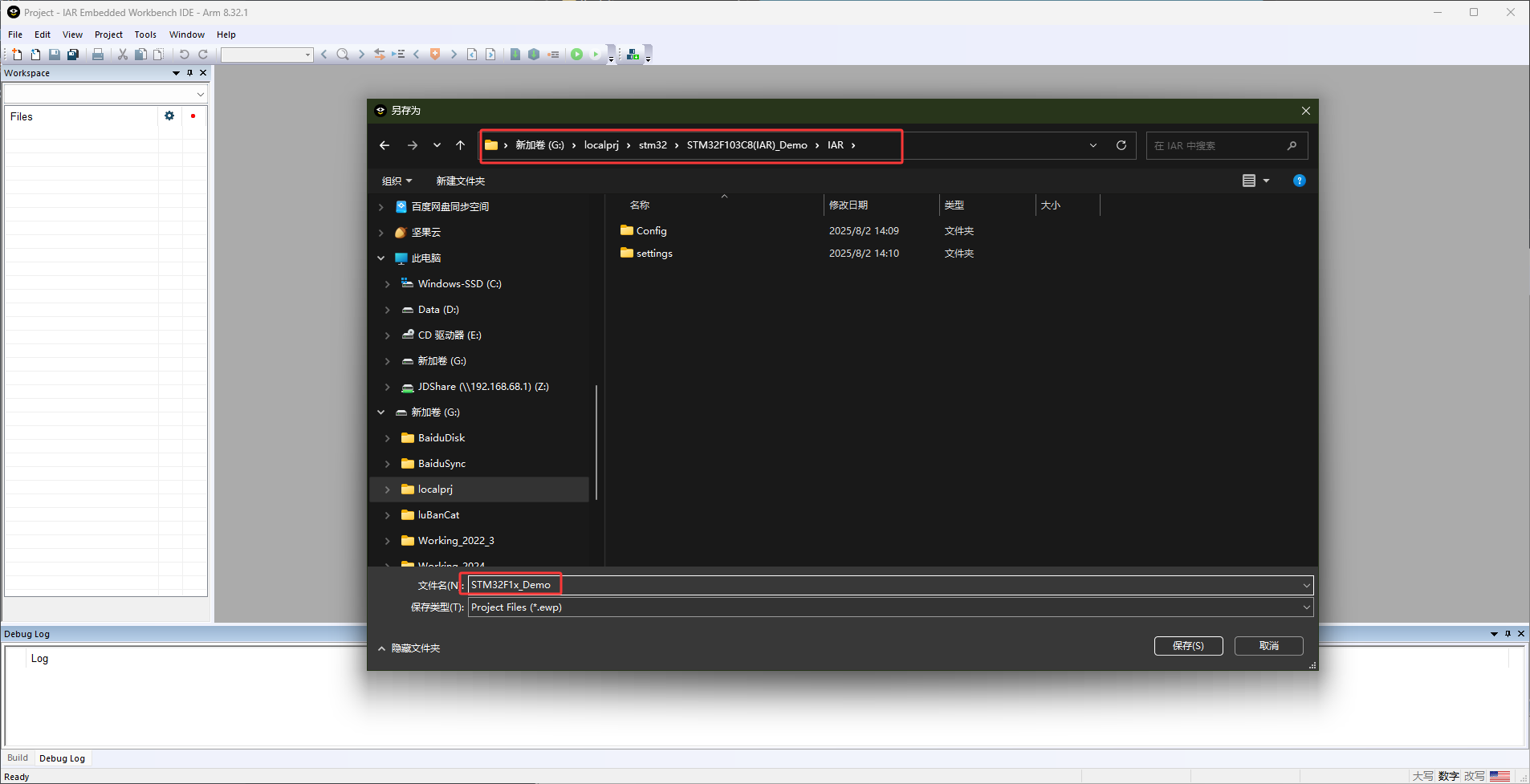Viewport: 1530px width, 784px height.
Task: Open the File menu
Action: pyautogui.click(x=15, y=35)
